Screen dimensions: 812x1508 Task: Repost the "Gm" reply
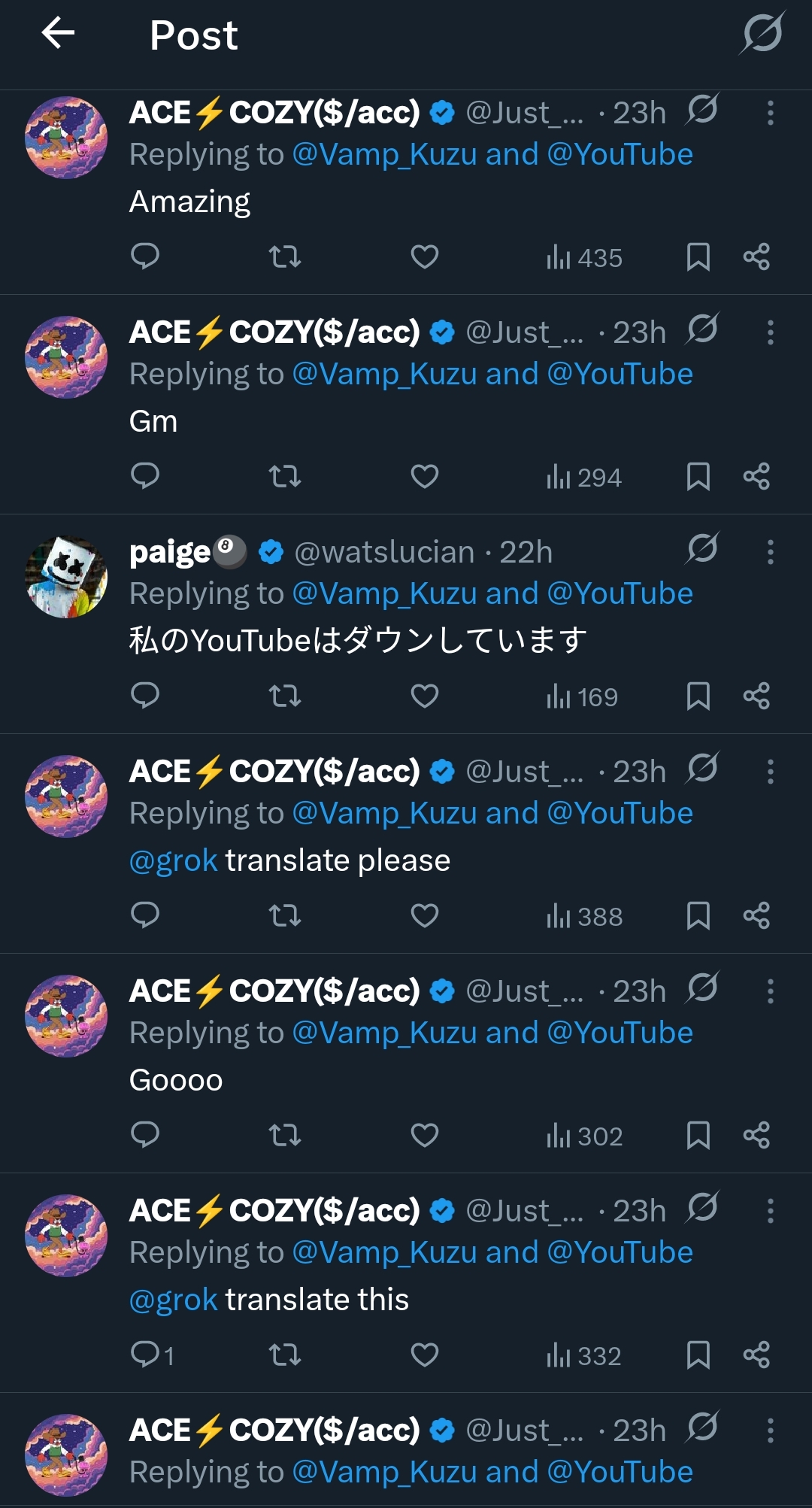pyautogui.click(x=285, y=477)
